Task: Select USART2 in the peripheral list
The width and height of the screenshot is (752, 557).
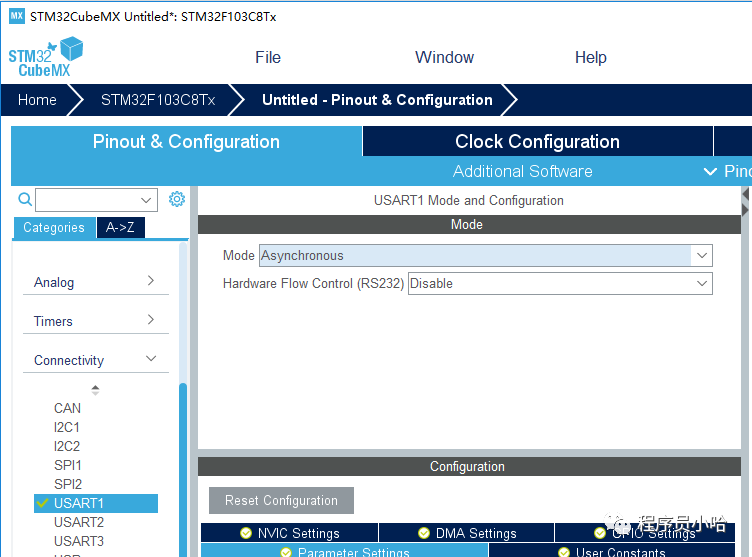Action: [79, 522]
